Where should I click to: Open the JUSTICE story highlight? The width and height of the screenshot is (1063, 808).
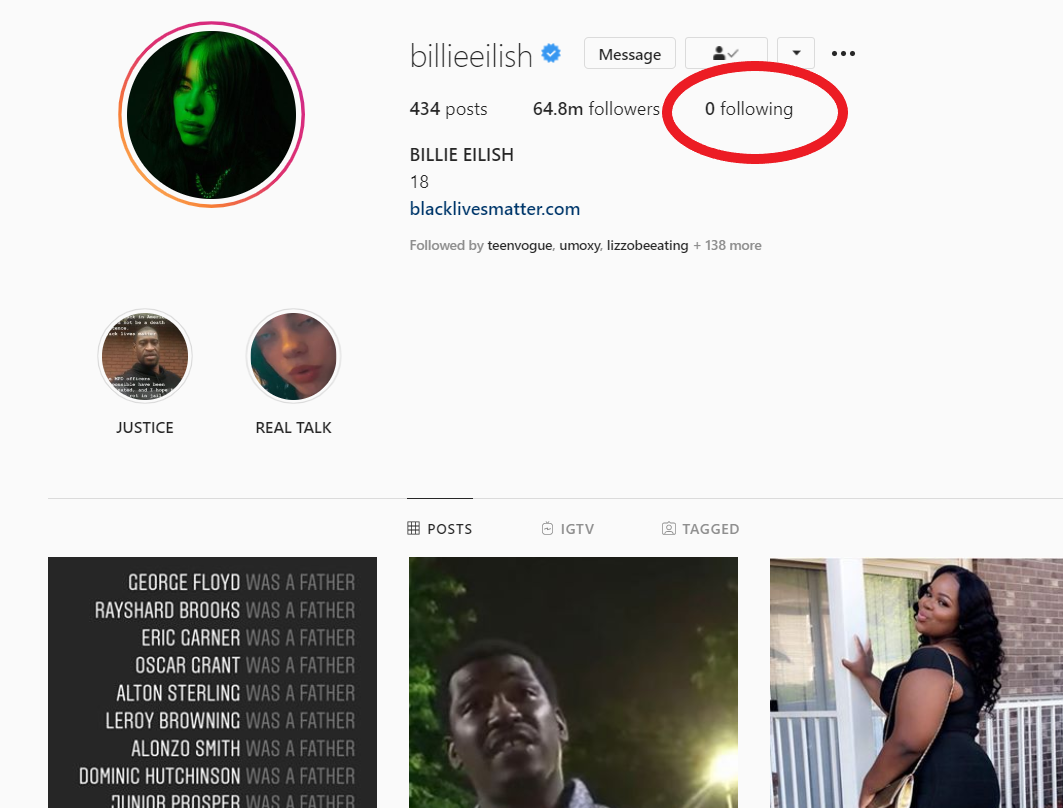coord(145,356)
